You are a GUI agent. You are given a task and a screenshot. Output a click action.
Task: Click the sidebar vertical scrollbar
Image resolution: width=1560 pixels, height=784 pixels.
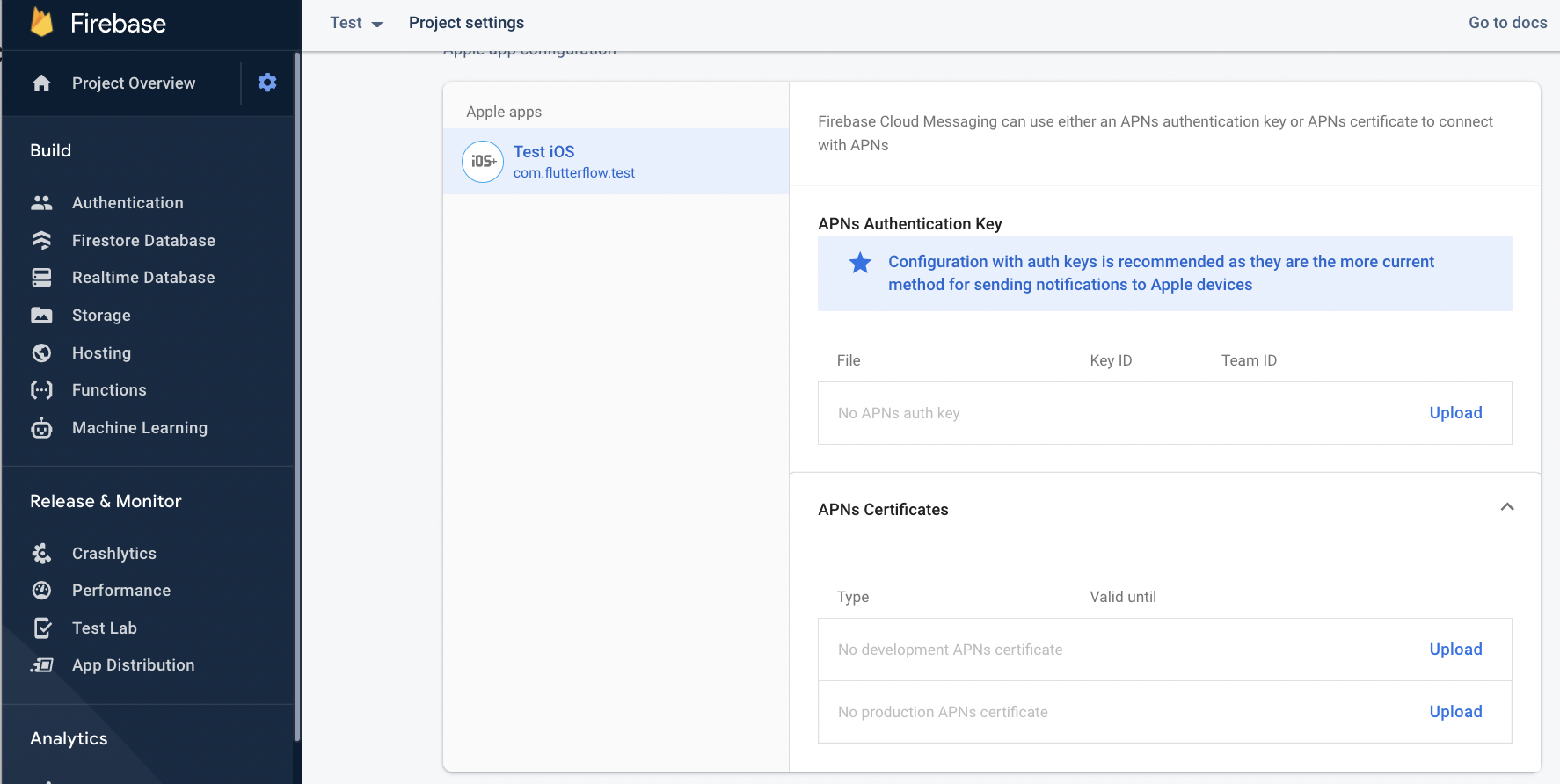coord(297,396)
